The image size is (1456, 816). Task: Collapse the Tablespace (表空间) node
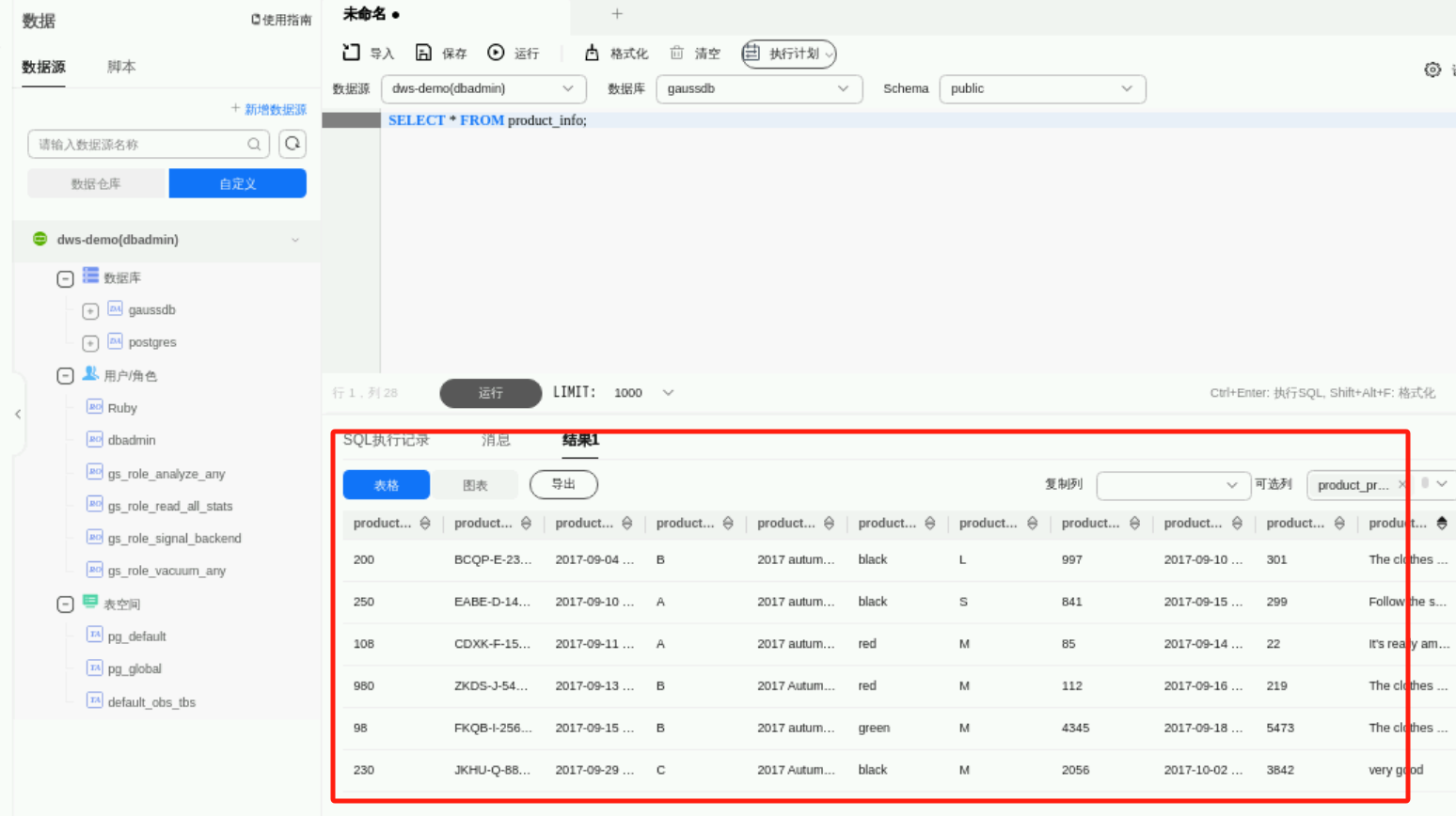coord(65,604)
